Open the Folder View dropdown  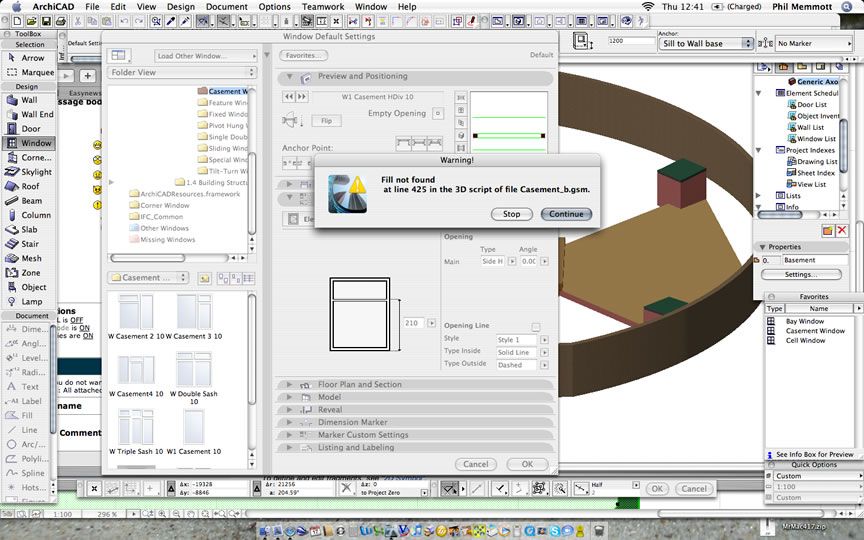point(181,73)
